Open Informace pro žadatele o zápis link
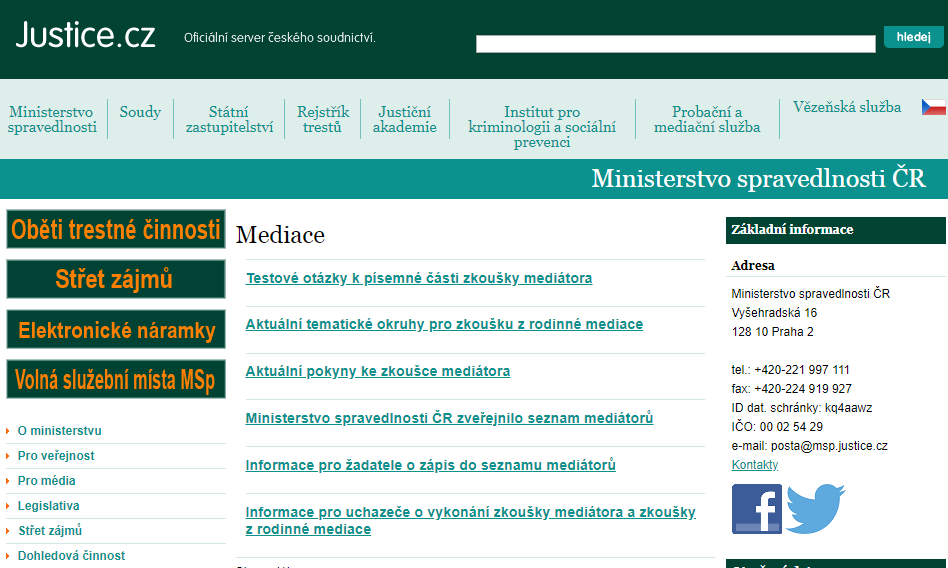 [430, 465]
